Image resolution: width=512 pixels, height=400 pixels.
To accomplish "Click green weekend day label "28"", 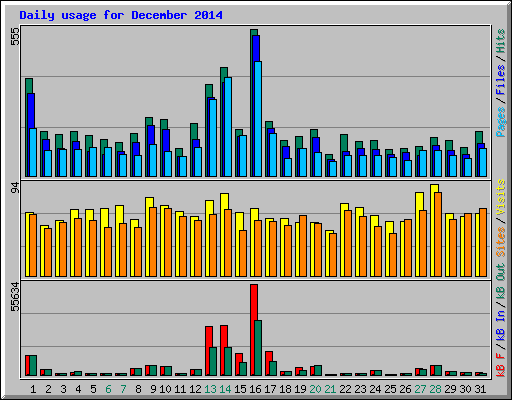I will point(435,389).
